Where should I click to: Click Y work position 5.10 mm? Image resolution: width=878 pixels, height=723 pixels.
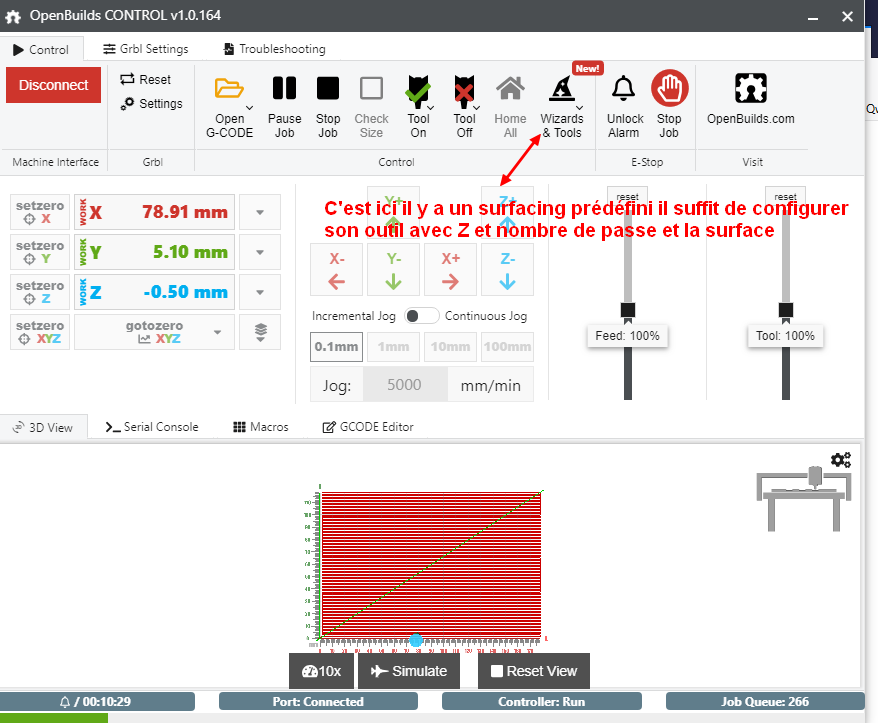[155, 252]
